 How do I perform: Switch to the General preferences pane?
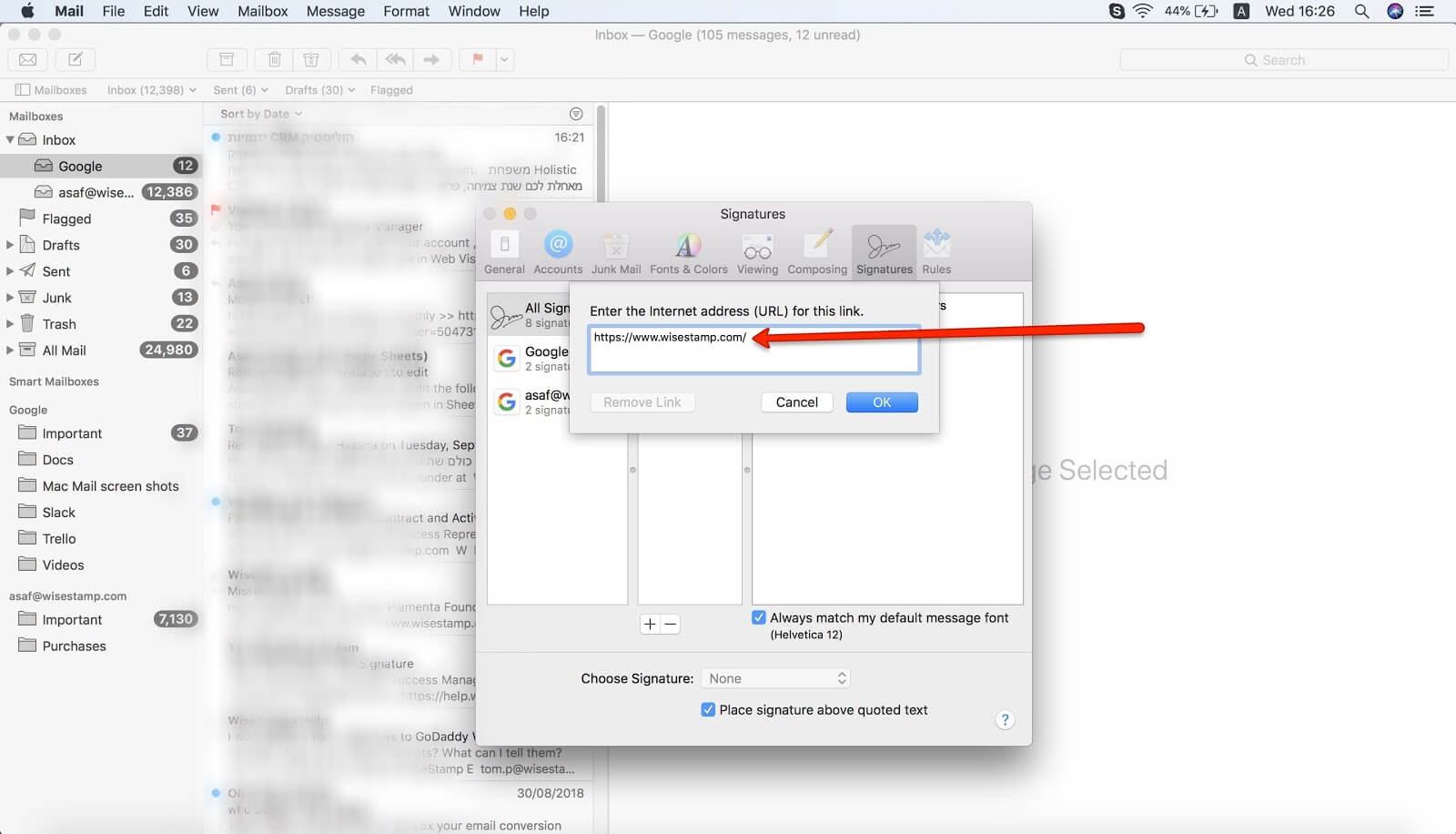click(x=504, y=251)
